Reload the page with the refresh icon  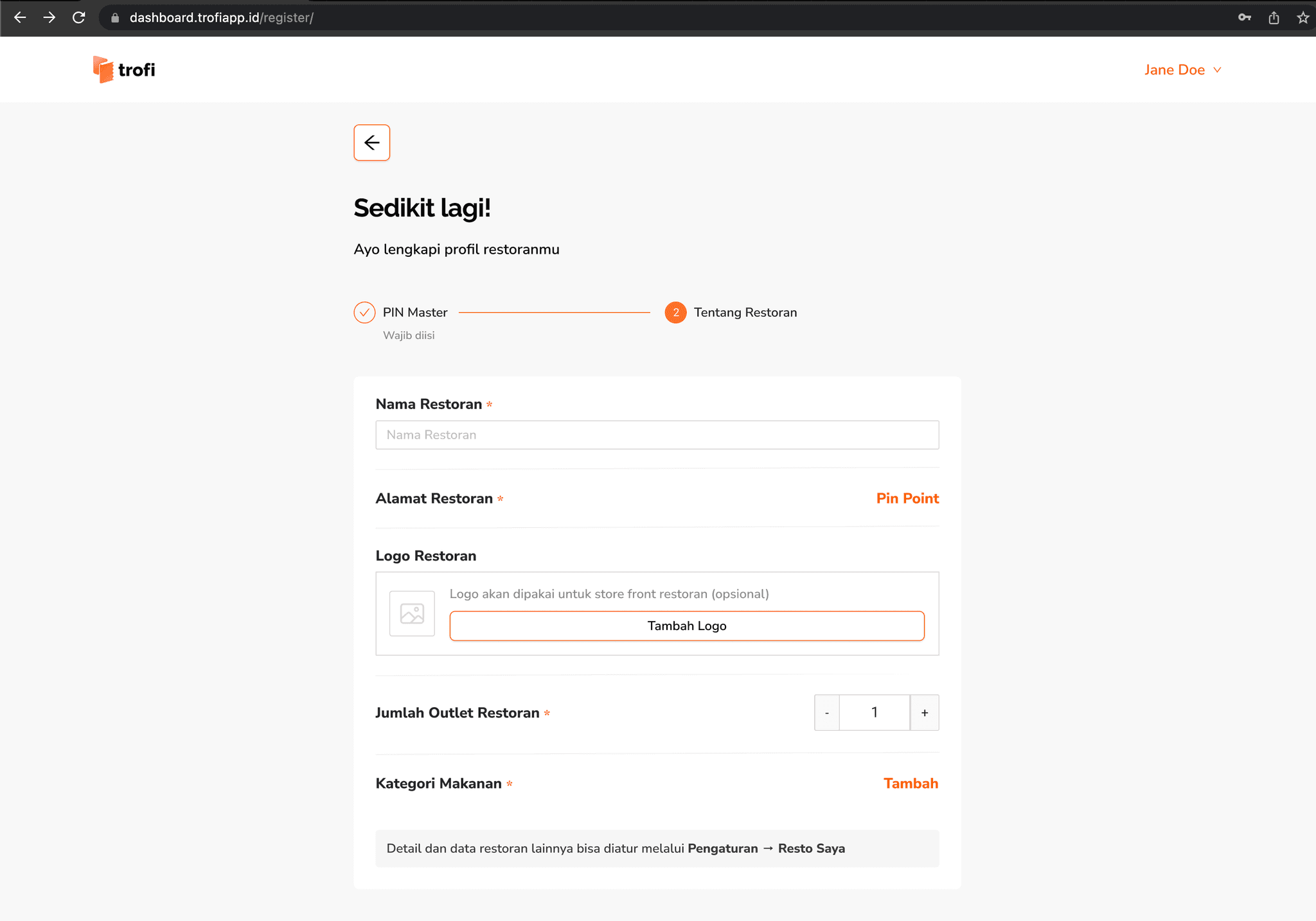(x=79, y=17)
